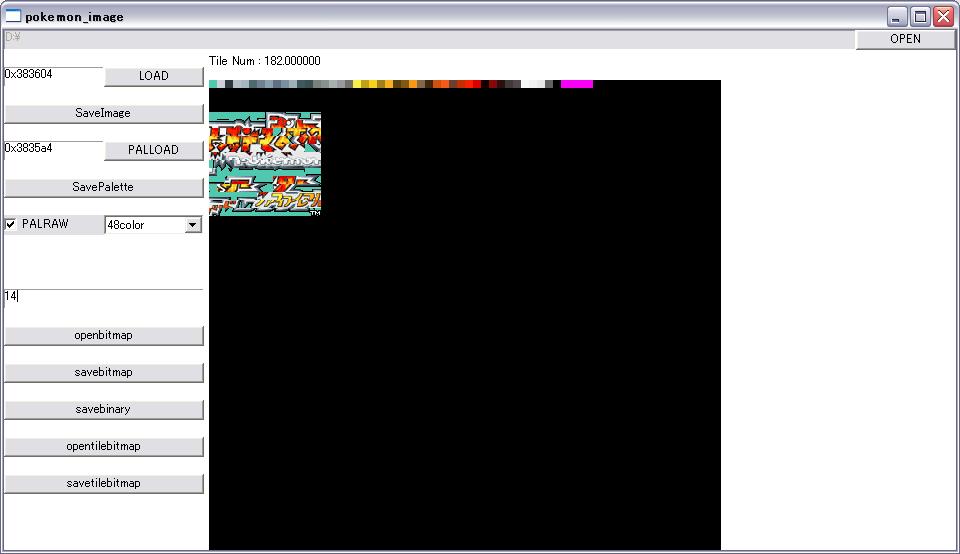Click the openbitmap button
960x554 pixels.
coord(103,335)
